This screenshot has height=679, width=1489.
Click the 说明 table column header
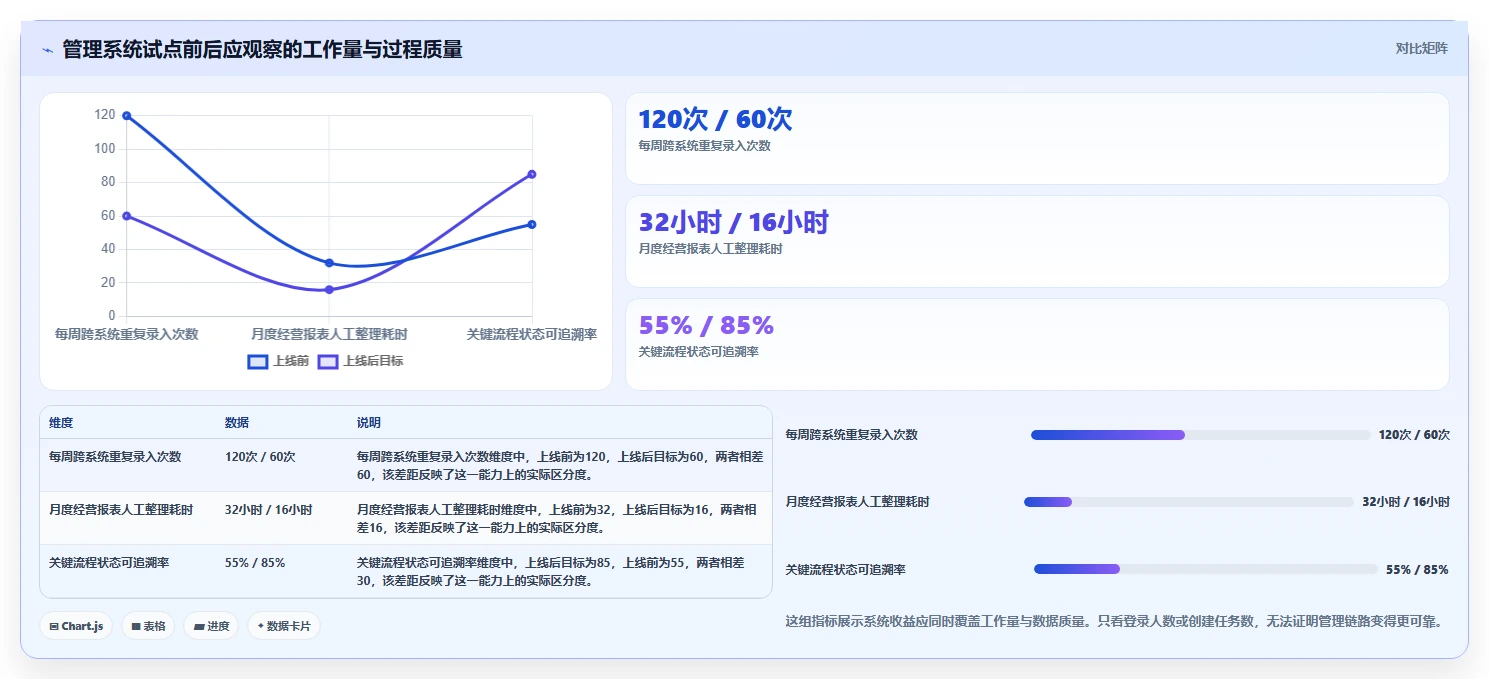(369, 423)
